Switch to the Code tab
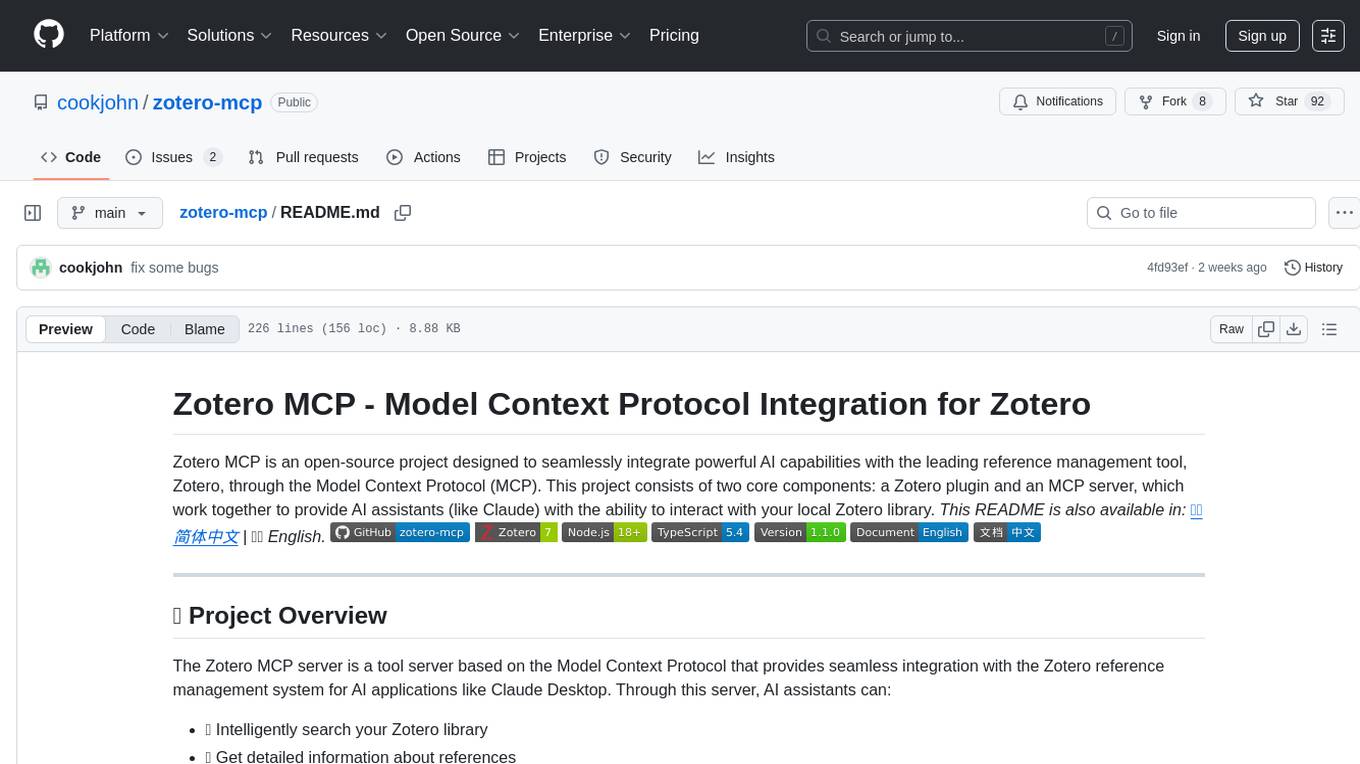Viewport: 1360px width, 764px height. pyautogui.click(x=71, y=157)
